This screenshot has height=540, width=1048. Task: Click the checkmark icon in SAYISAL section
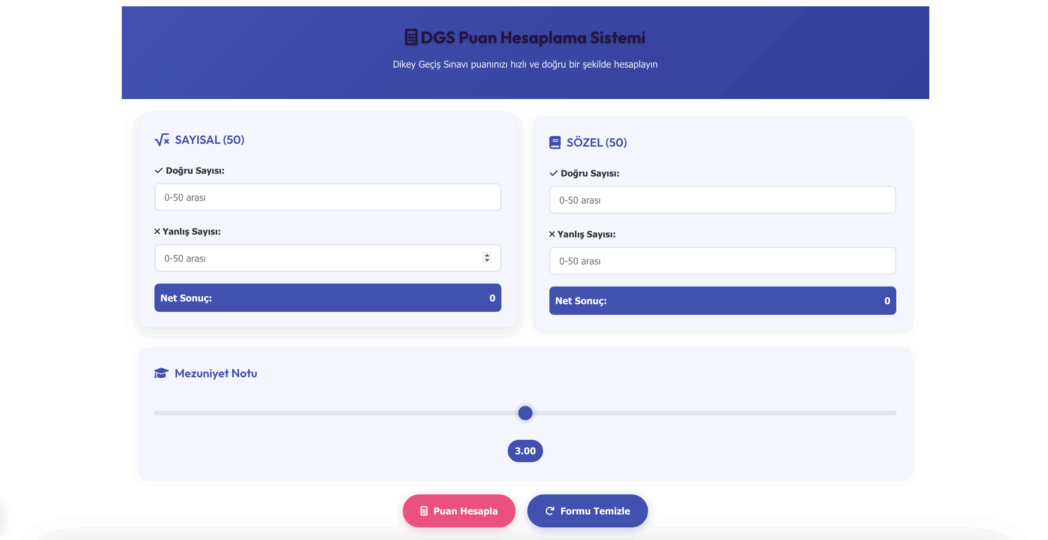coord(159,171)
